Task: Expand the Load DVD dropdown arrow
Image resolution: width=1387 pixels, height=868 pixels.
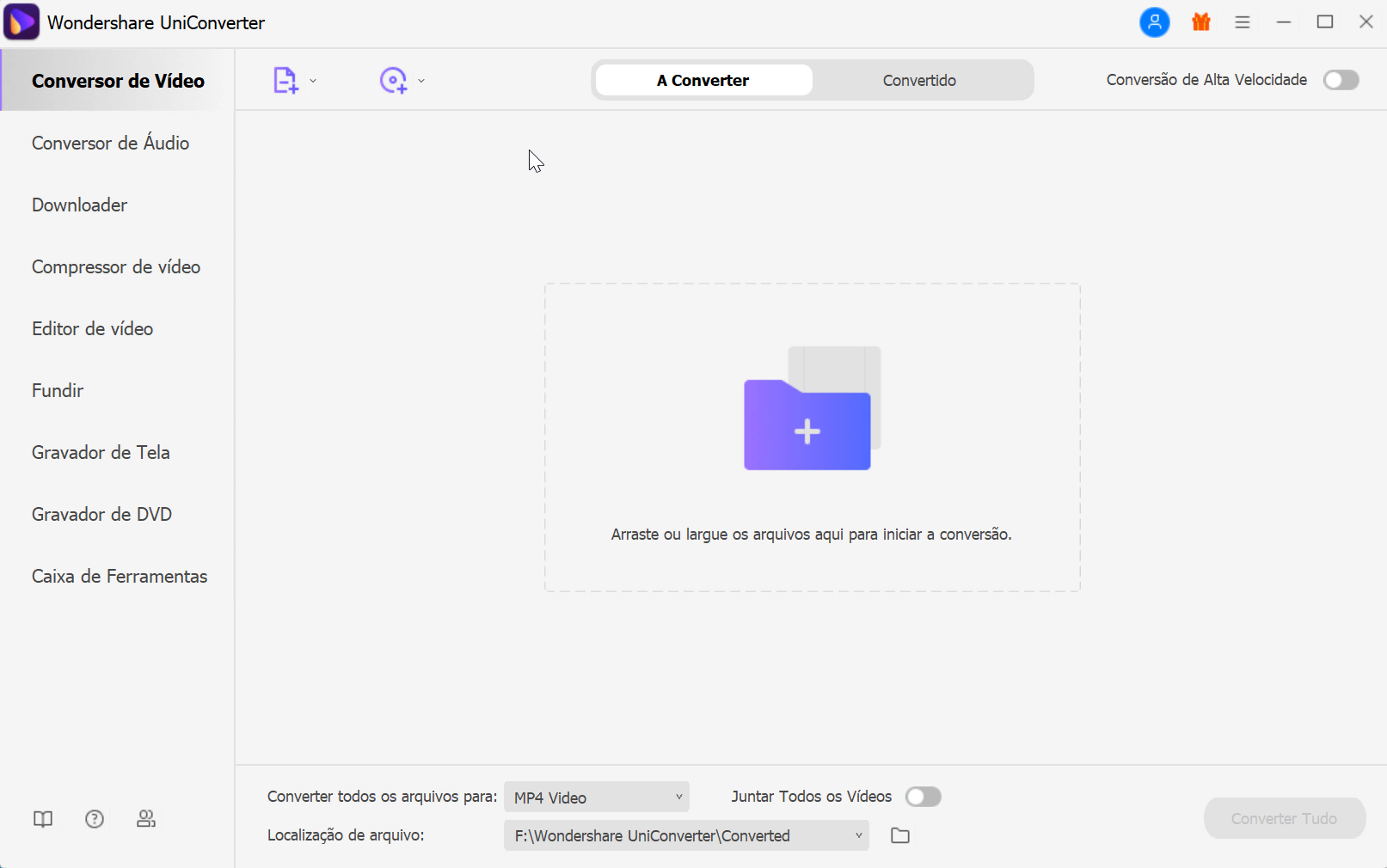Action: click(420, 80)
